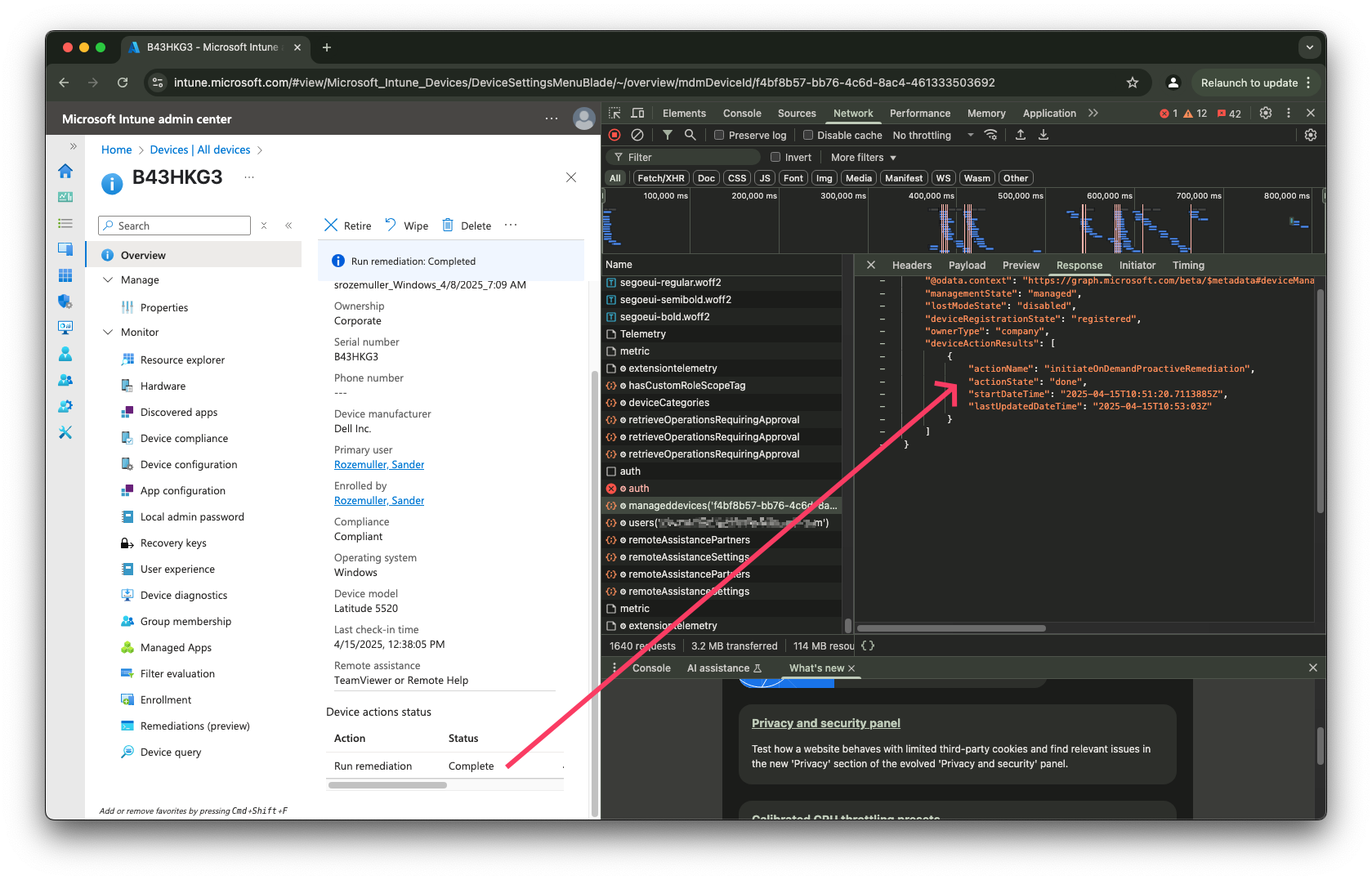Click Retire device button

pos(348,226)
